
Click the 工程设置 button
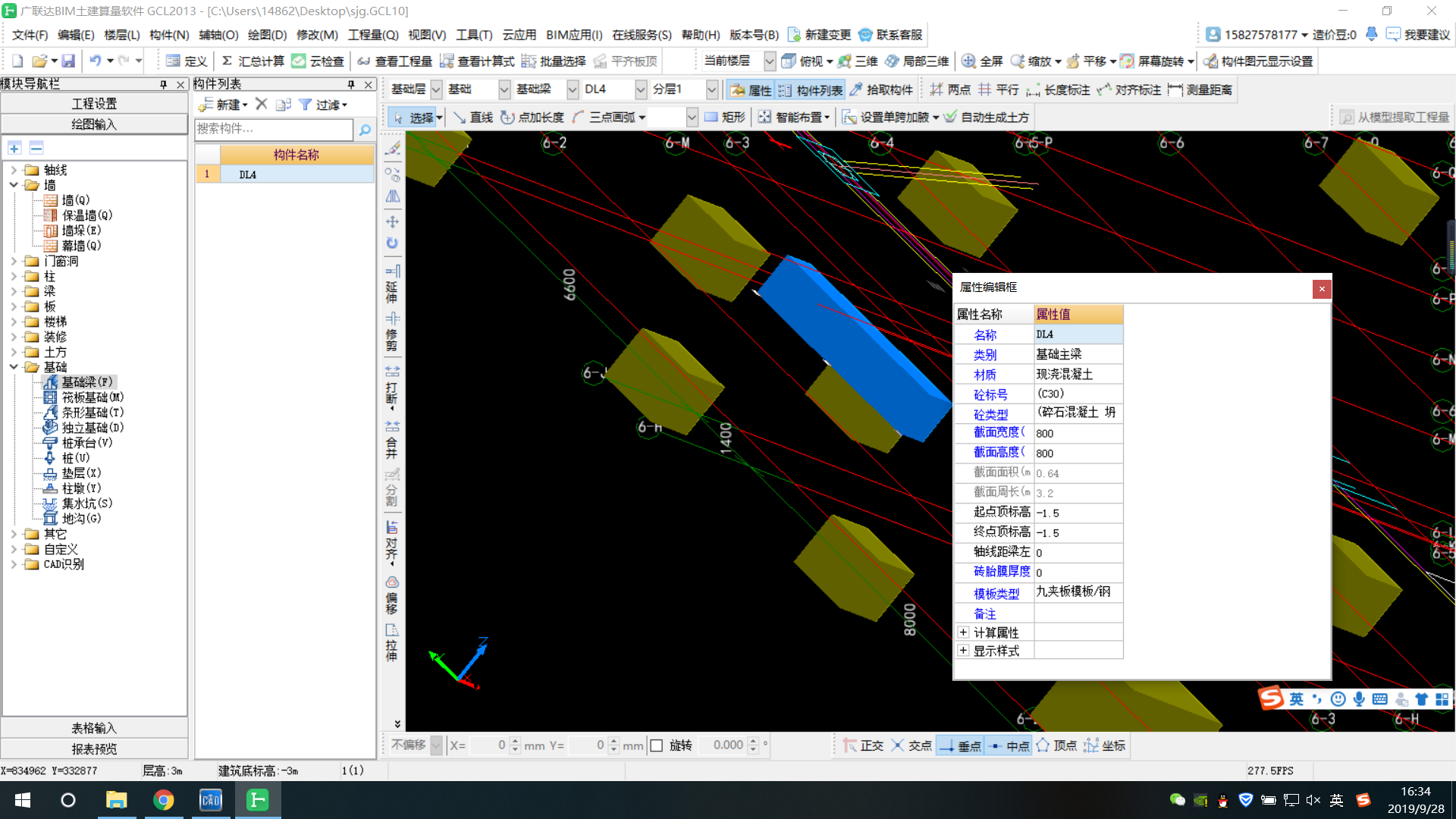(x=94, y=104)
